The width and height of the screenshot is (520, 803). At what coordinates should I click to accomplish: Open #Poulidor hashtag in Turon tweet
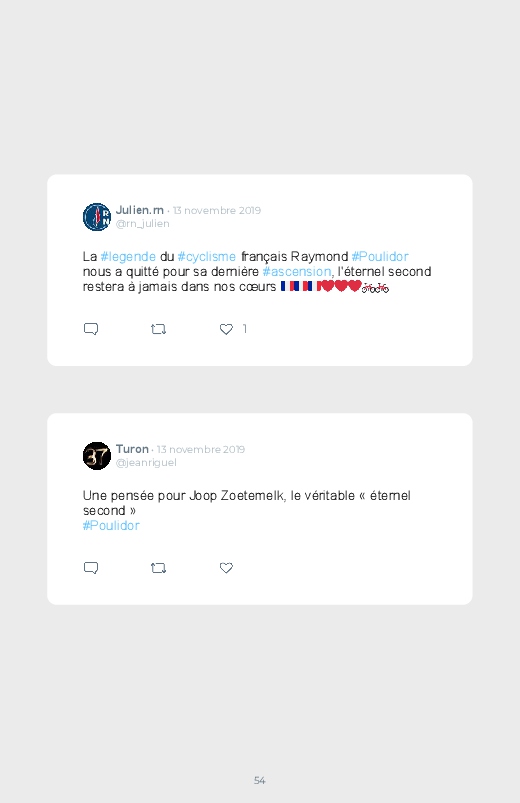111,525
